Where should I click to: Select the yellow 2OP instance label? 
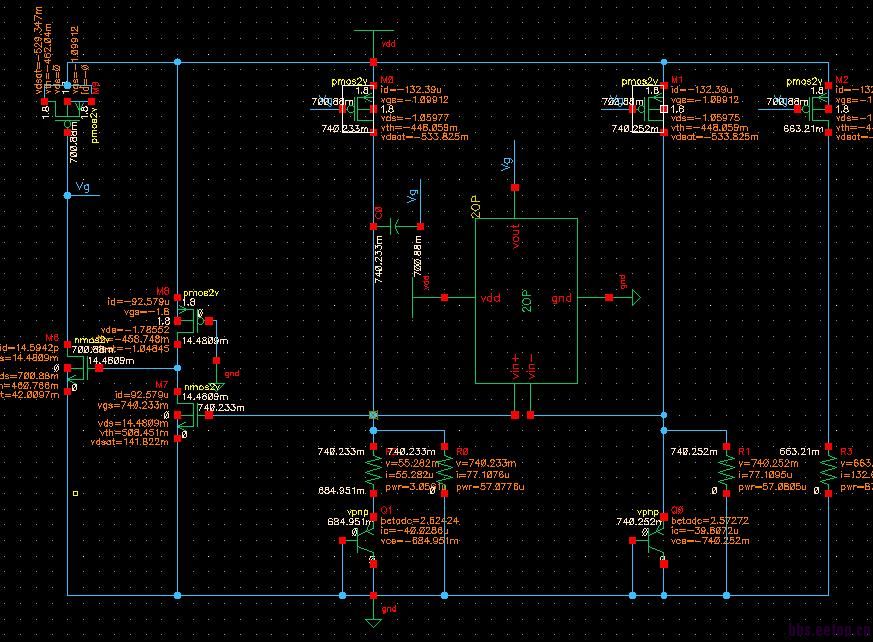(475, 206)
